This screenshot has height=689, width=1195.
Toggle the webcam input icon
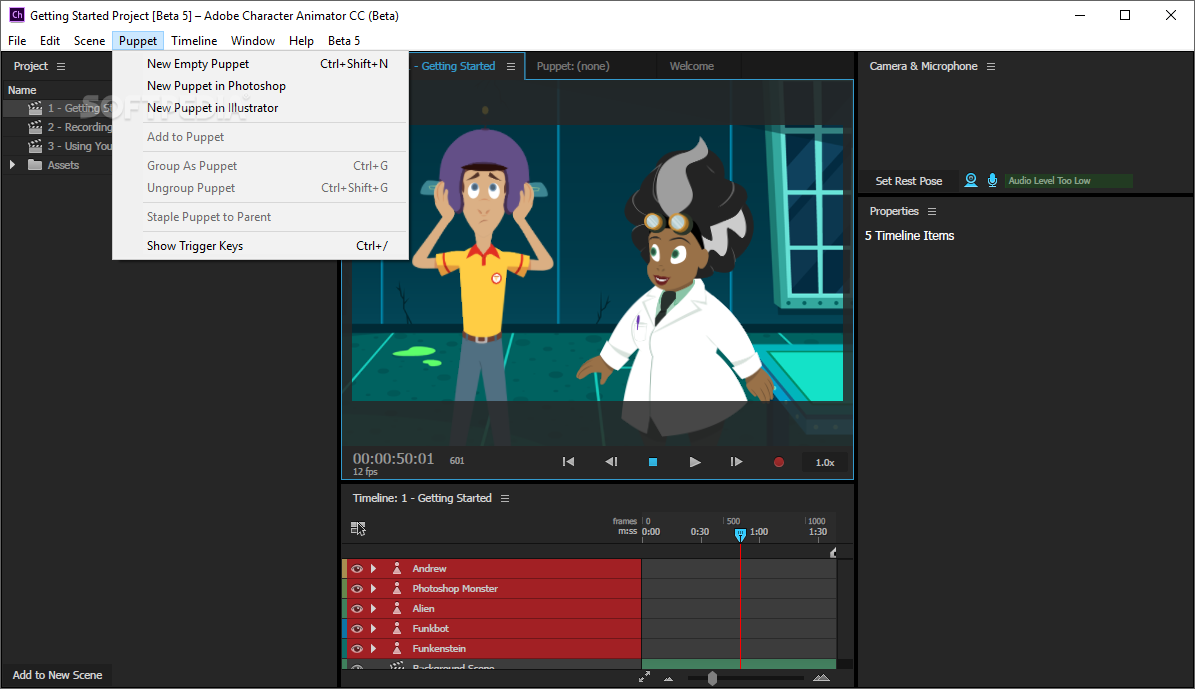tap(970, 181)
